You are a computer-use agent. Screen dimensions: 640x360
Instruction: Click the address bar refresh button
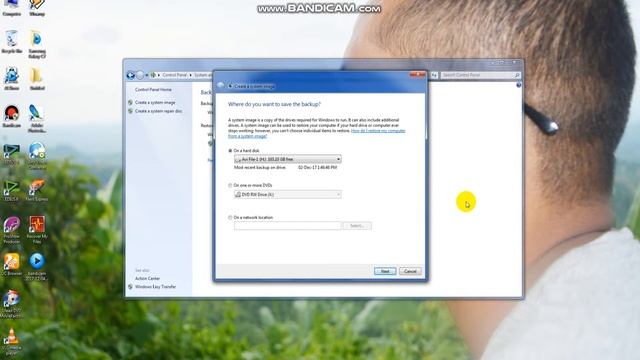click(x=434, y=75)
